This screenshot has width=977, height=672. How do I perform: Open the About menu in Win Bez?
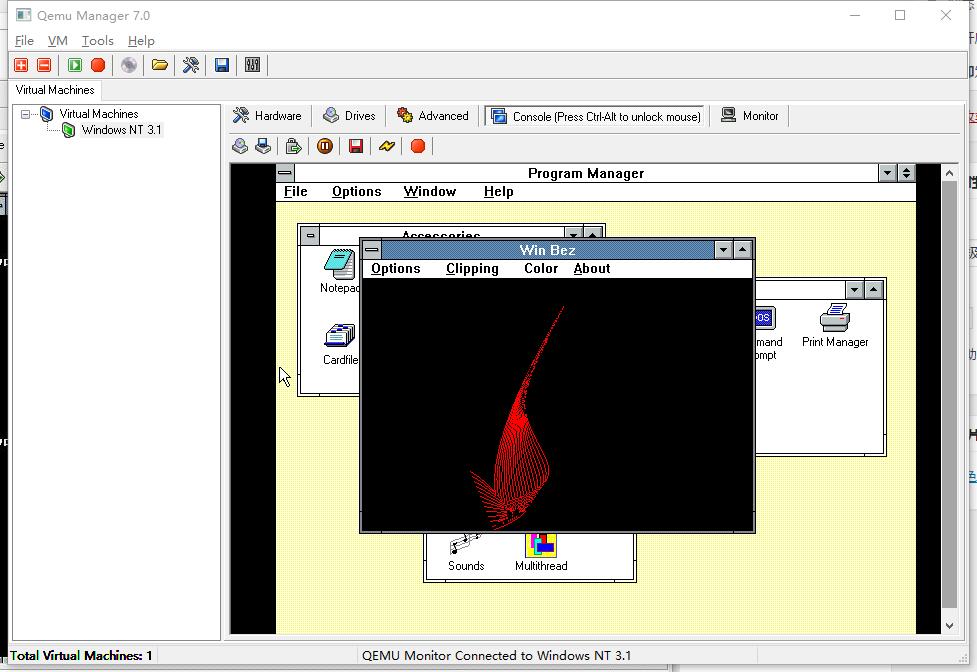pos(592,268)
